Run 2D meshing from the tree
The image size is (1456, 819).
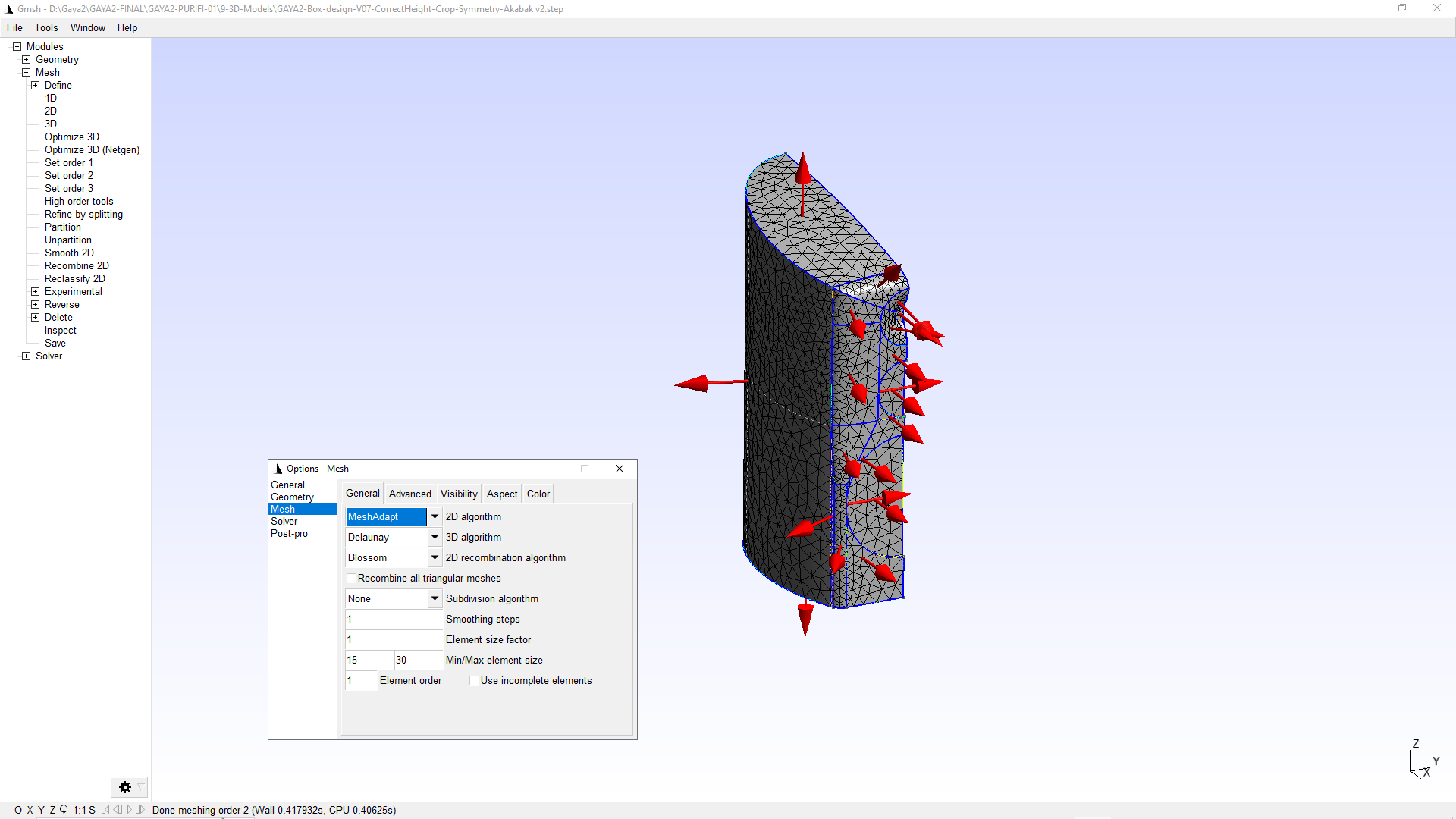pos(51,111)
